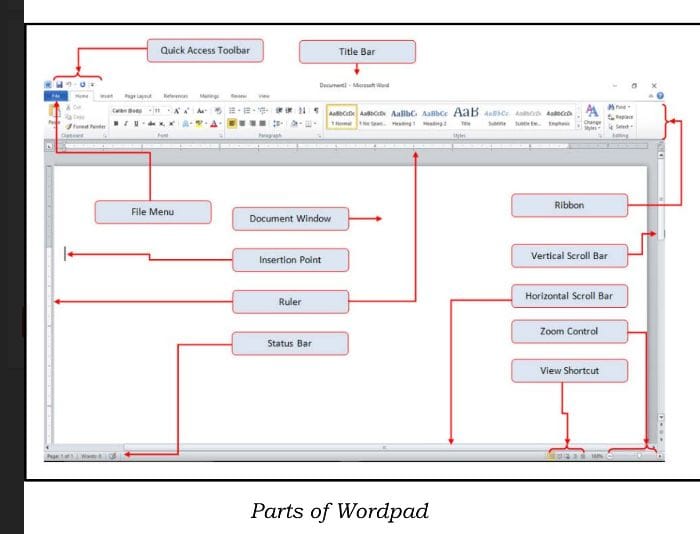Apply the Emphasis style
The height and width of the screenshot is (534, 700).
(559, 117)
